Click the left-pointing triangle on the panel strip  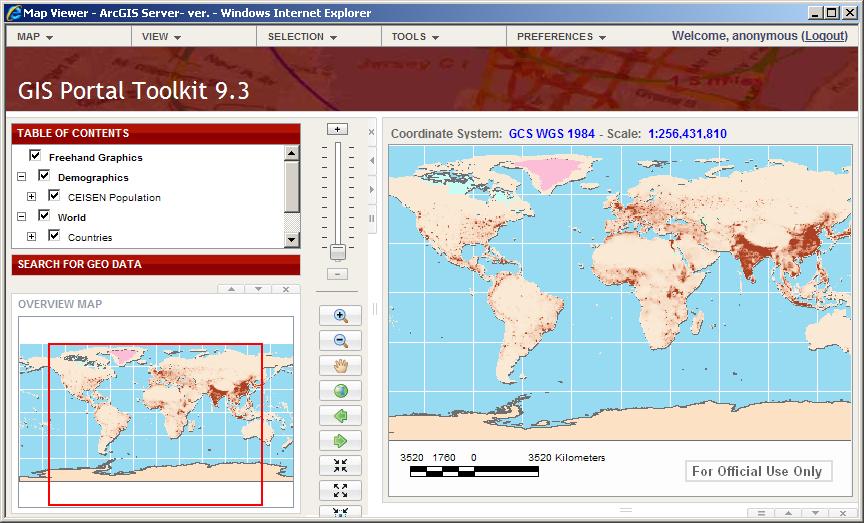372,160
